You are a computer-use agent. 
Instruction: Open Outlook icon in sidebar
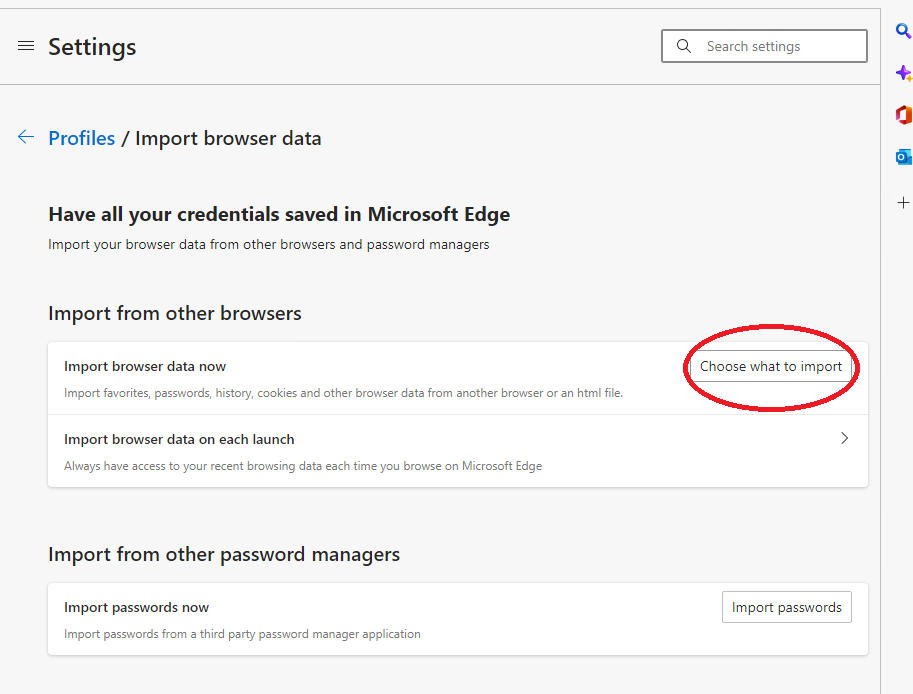point(903,157)
